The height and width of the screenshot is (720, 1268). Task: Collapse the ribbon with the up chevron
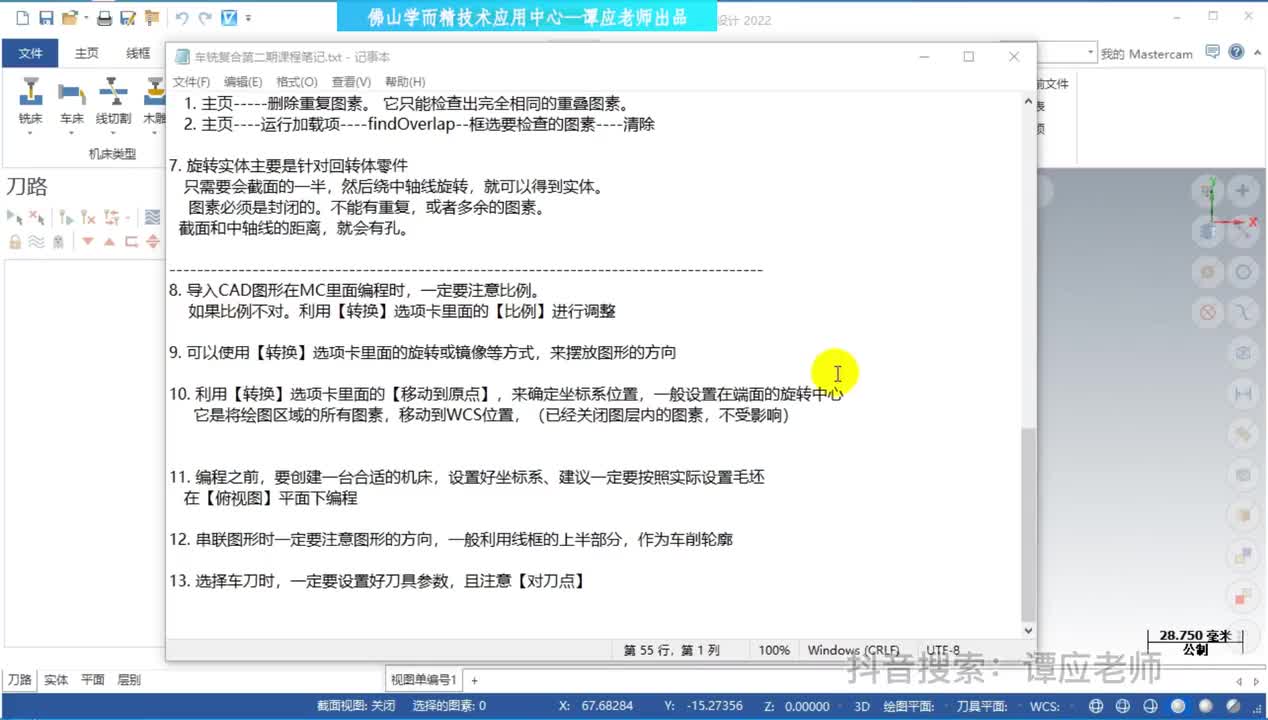coord(1257,53)
